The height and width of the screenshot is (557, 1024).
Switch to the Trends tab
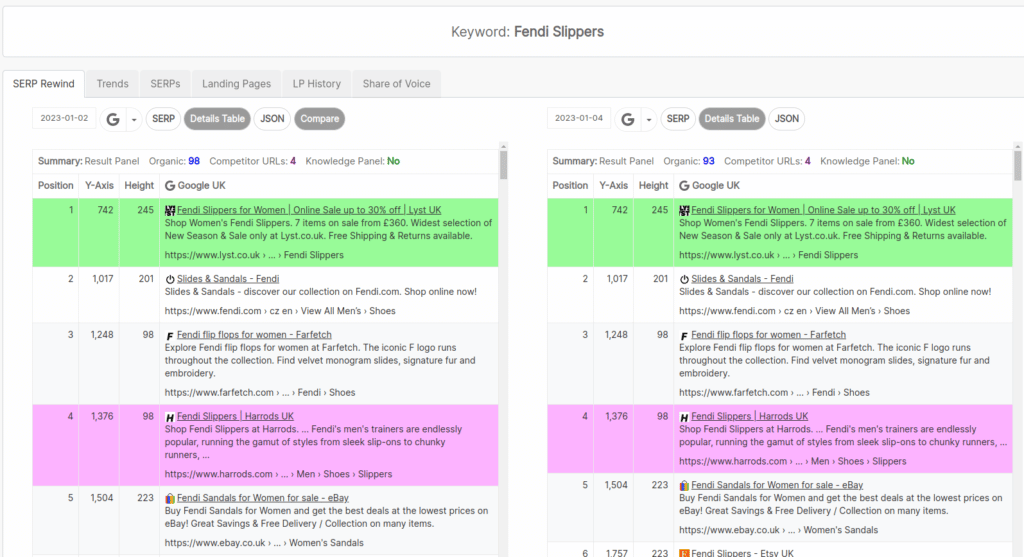112,84
